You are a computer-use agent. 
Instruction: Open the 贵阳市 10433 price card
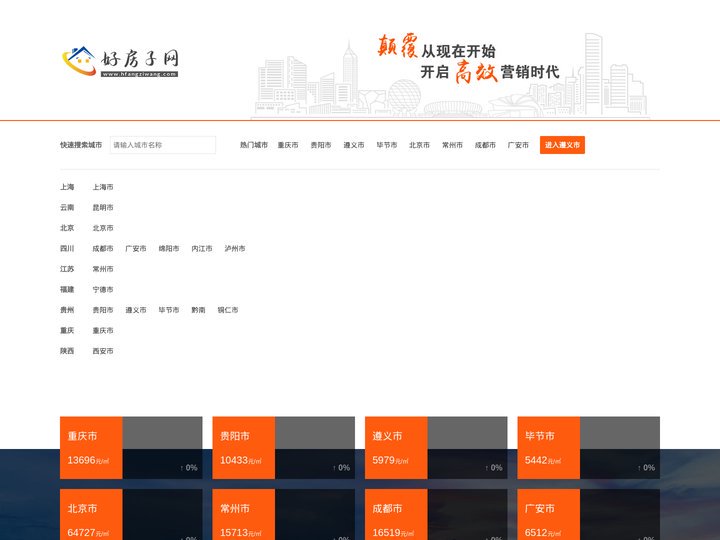tap(283, 448)
